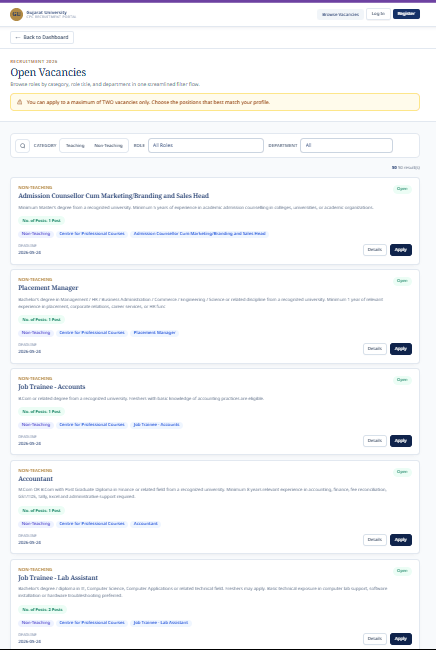This screenshot has height=650, width=436.
Task: Click Centre for Professional Courses tag on Accountant
Action: (92, 524)
